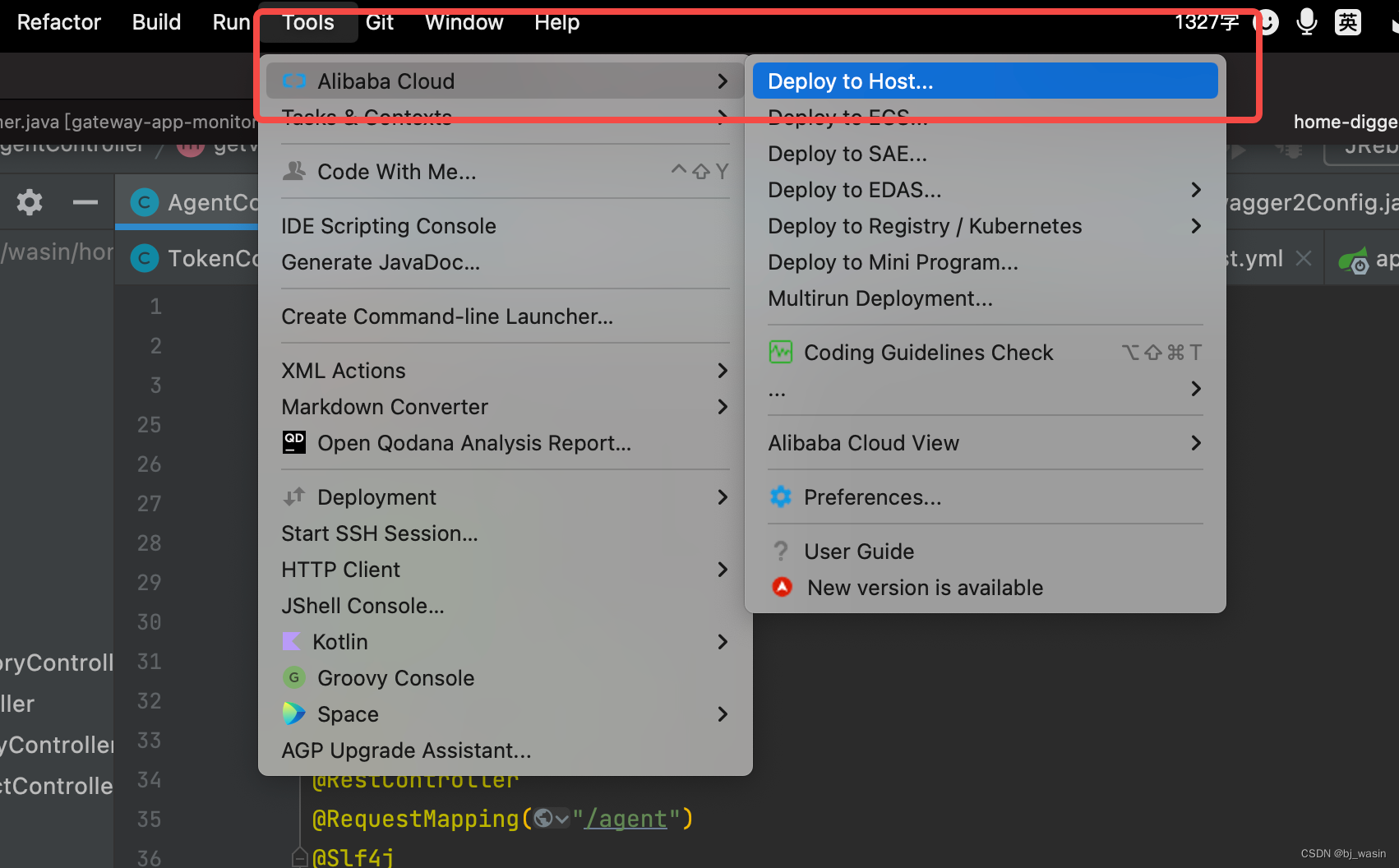
Task: Expand Space submenu arrow
Action: [723, 714]
